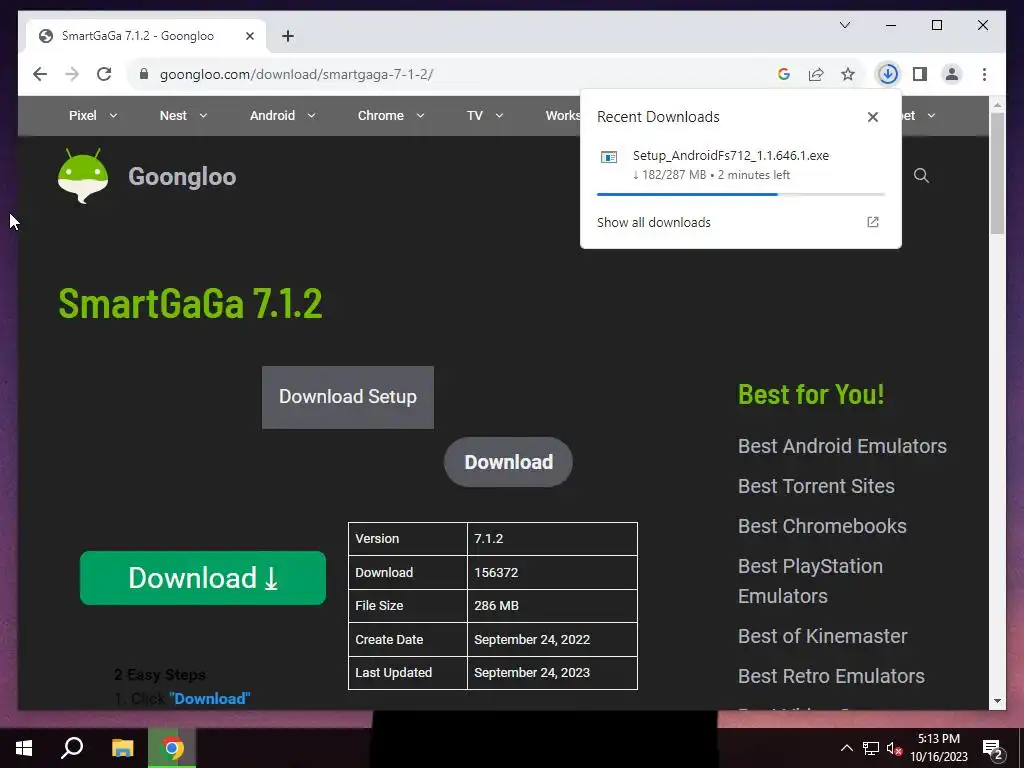Click the page vertical scrollbar thumb
This screenshot has width=1024, height=768.
(997, 173)
